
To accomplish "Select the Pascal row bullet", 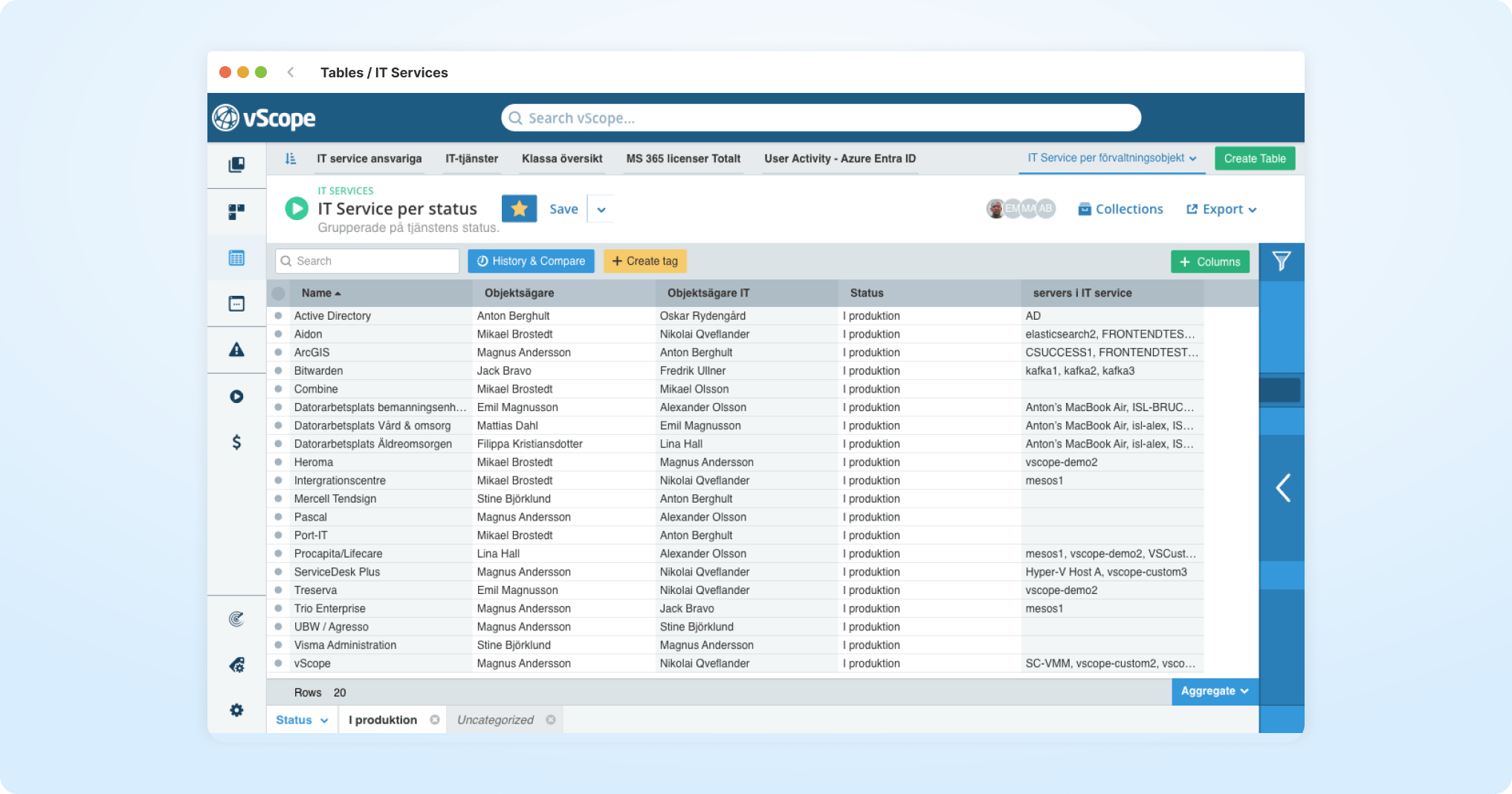I will tap(278, 517).
